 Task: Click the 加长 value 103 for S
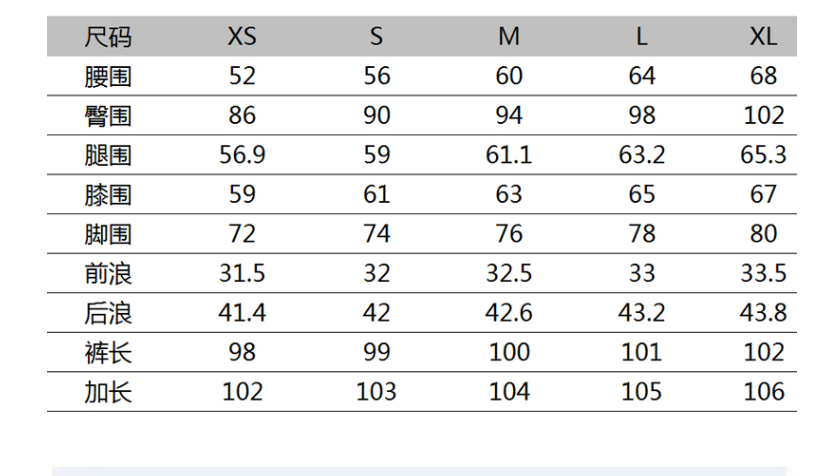coord(376,391)
